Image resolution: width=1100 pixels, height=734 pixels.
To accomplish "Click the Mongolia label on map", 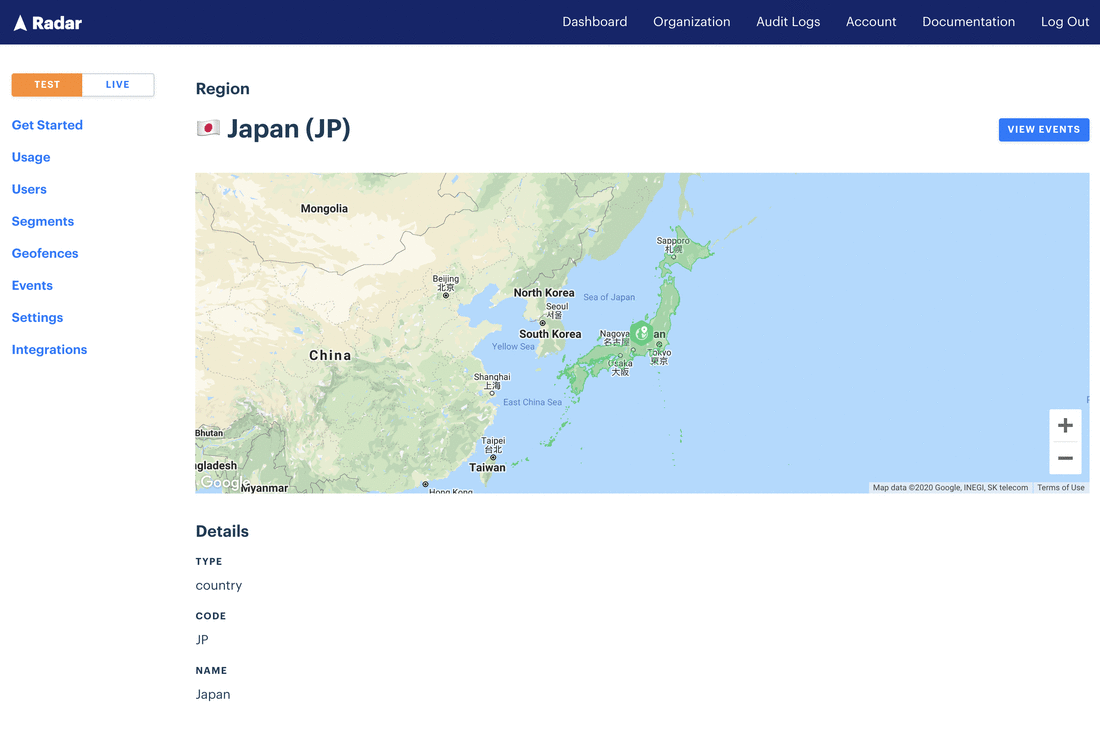I will (324, 208).
